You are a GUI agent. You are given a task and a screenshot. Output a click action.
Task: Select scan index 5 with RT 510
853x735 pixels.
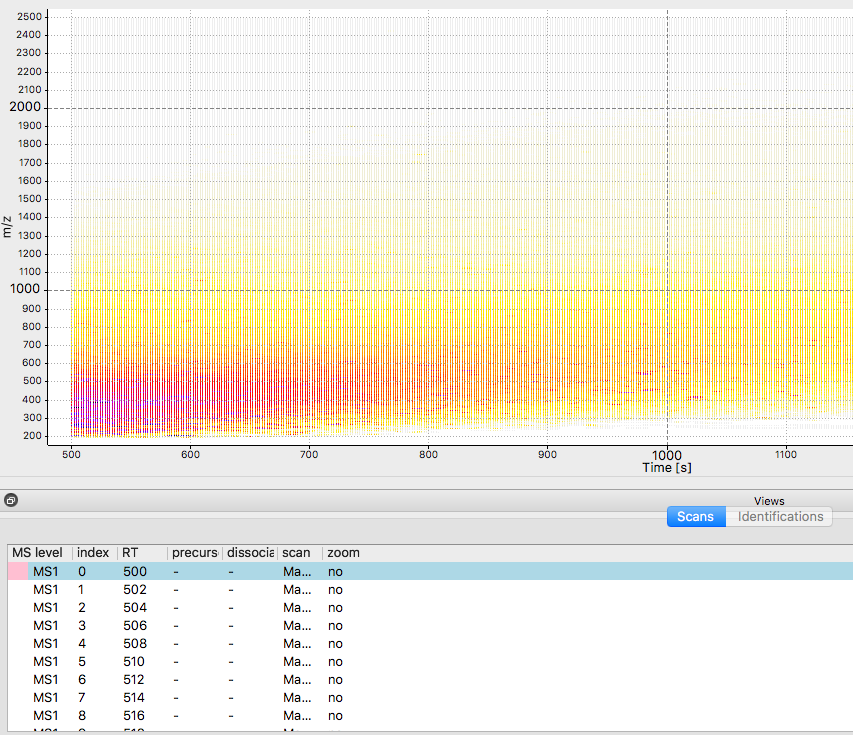coord(132,661)
